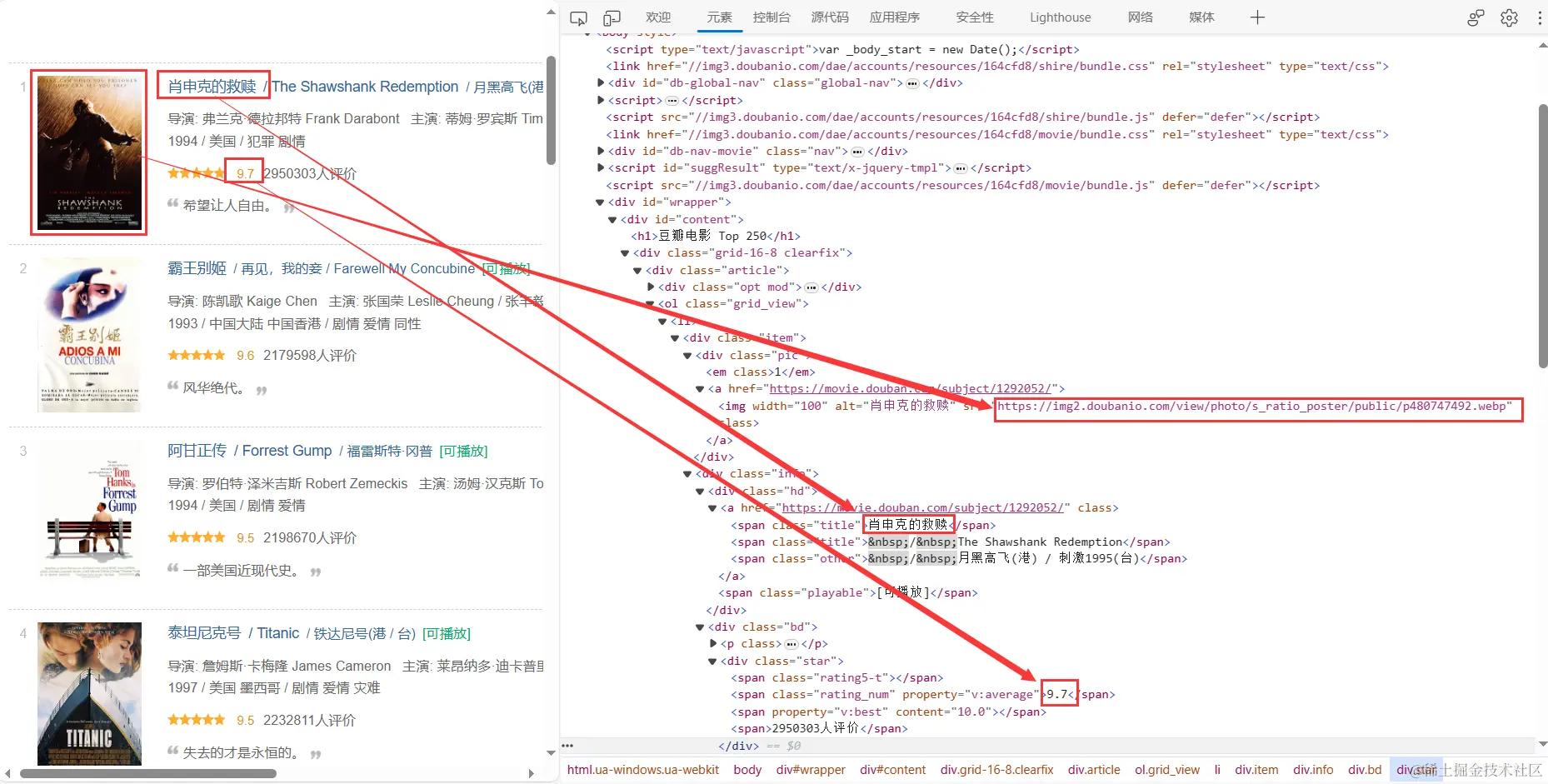This screenshot has width=1548, height=784.
Task: Select the div#wrapper breadcrumb
Action: (x=811, y=770)
